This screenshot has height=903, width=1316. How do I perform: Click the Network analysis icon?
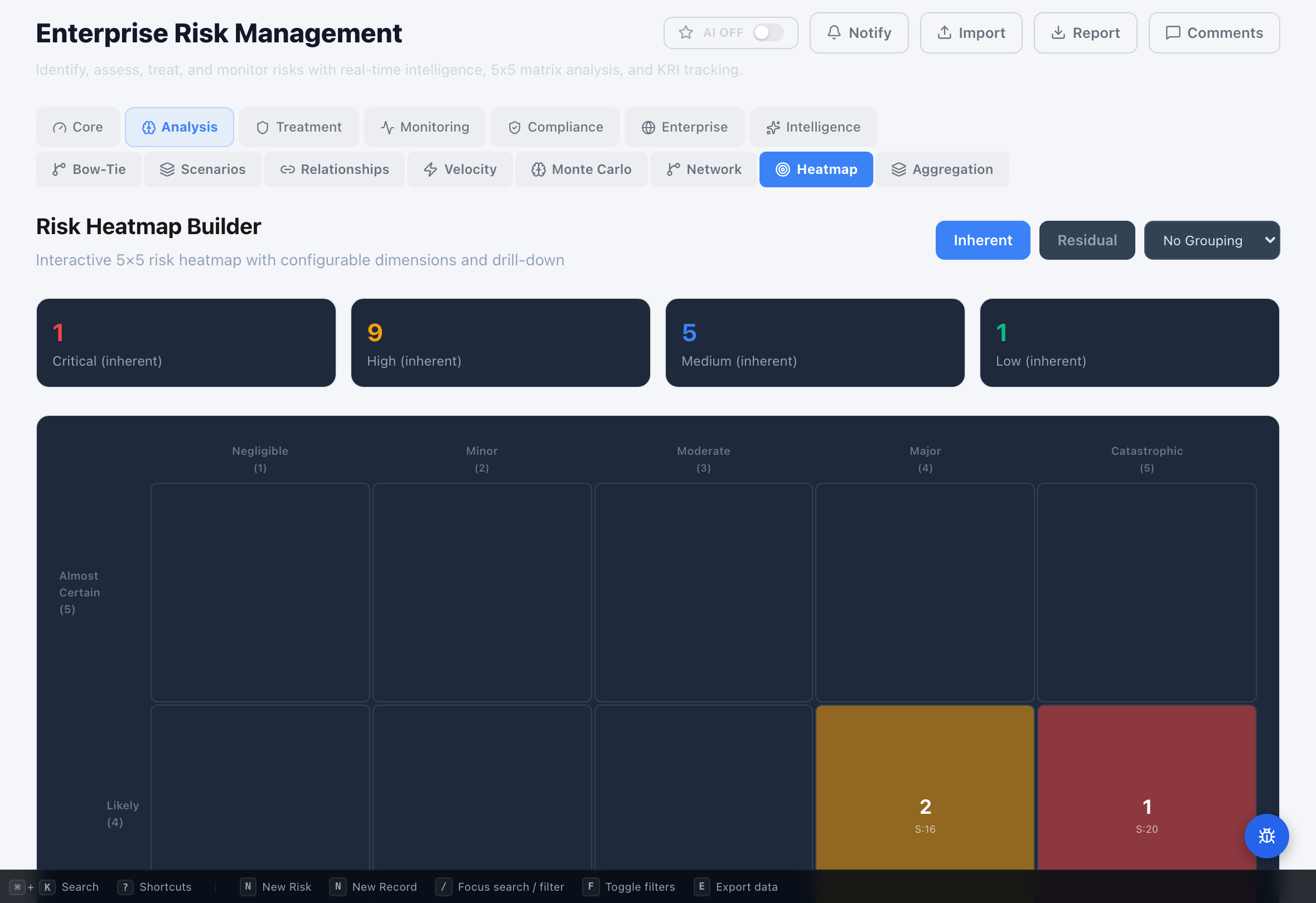point(673,169)
